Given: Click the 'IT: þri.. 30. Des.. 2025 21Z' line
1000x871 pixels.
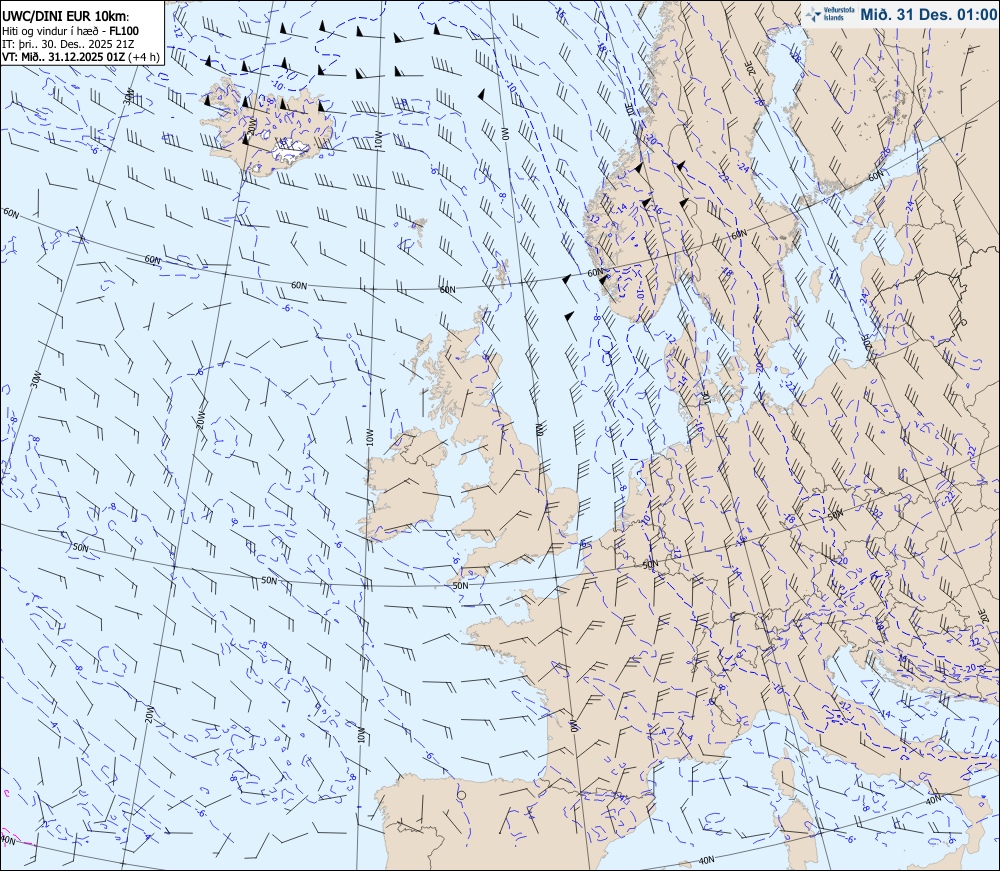Looking at the screenshot, I should [x=68, y=43].
